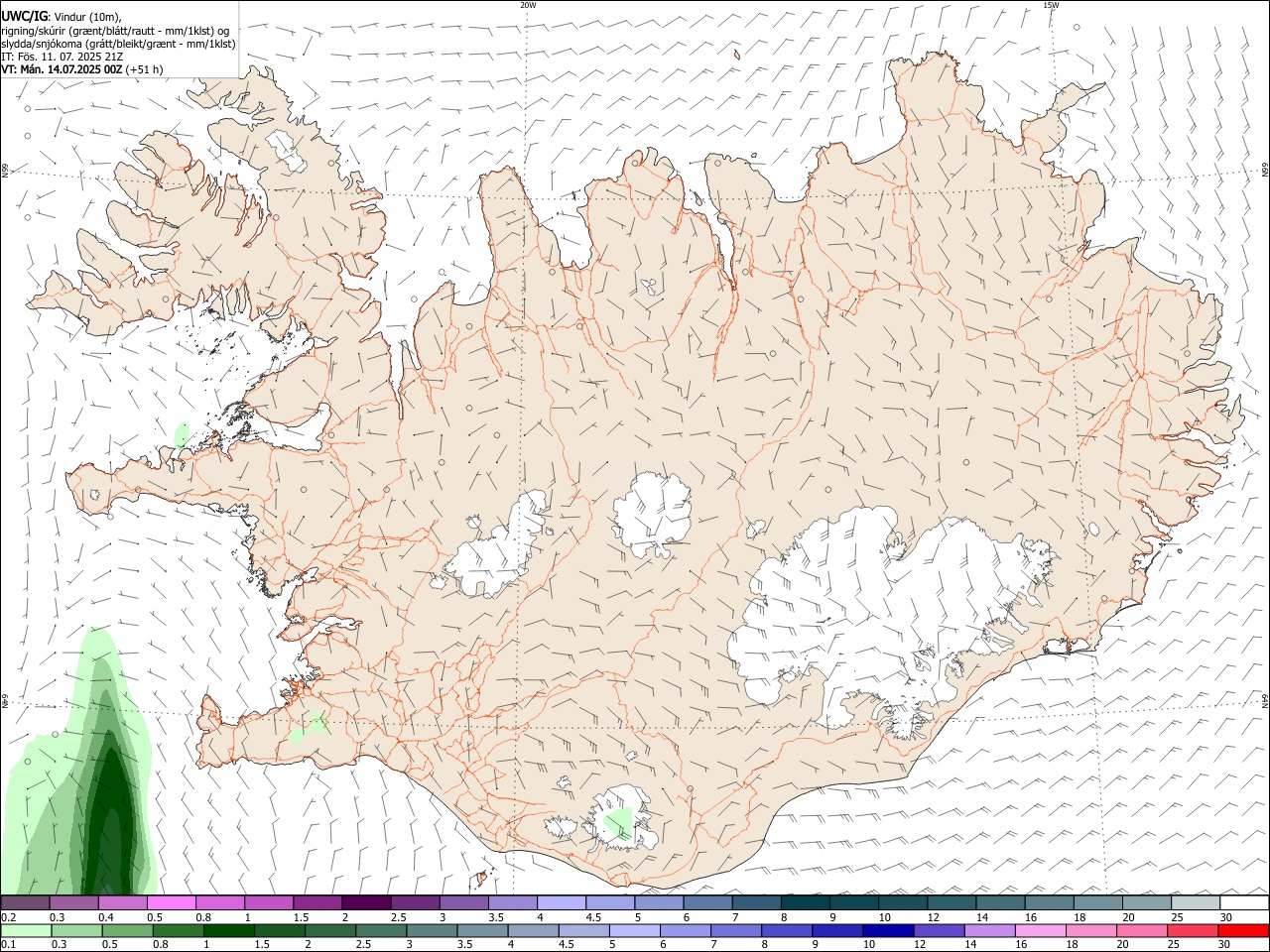1270x952 pixels.
Task: Click the 'slydda/snjókoma' legend description line
Action: pos(118,43)
